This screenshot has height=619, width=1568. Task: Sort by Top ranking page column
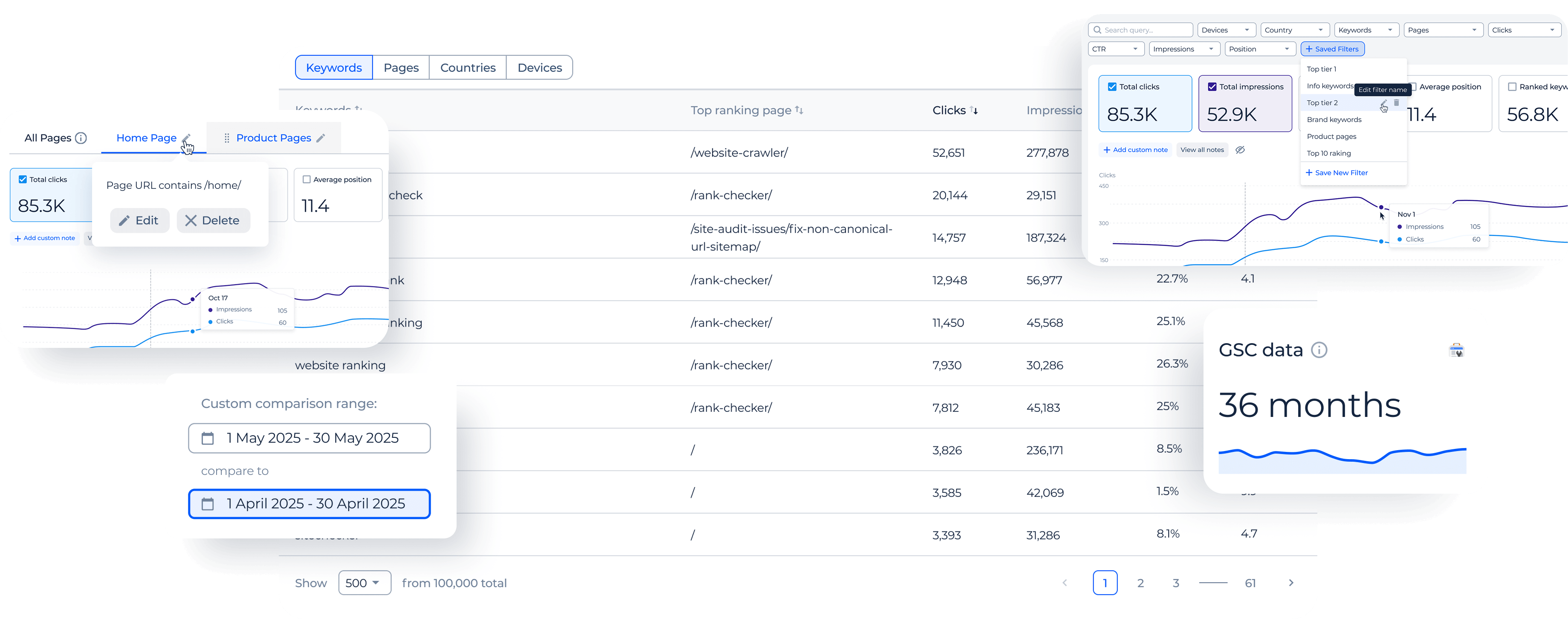point(799,110)
